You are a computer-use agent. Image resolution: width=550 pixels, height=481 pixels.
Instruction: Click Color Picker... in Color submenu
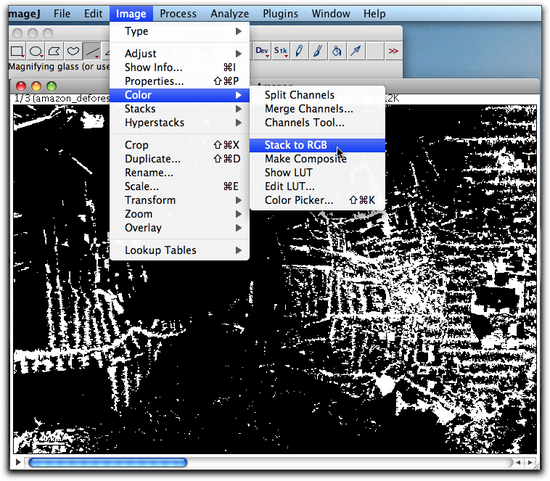317,200
